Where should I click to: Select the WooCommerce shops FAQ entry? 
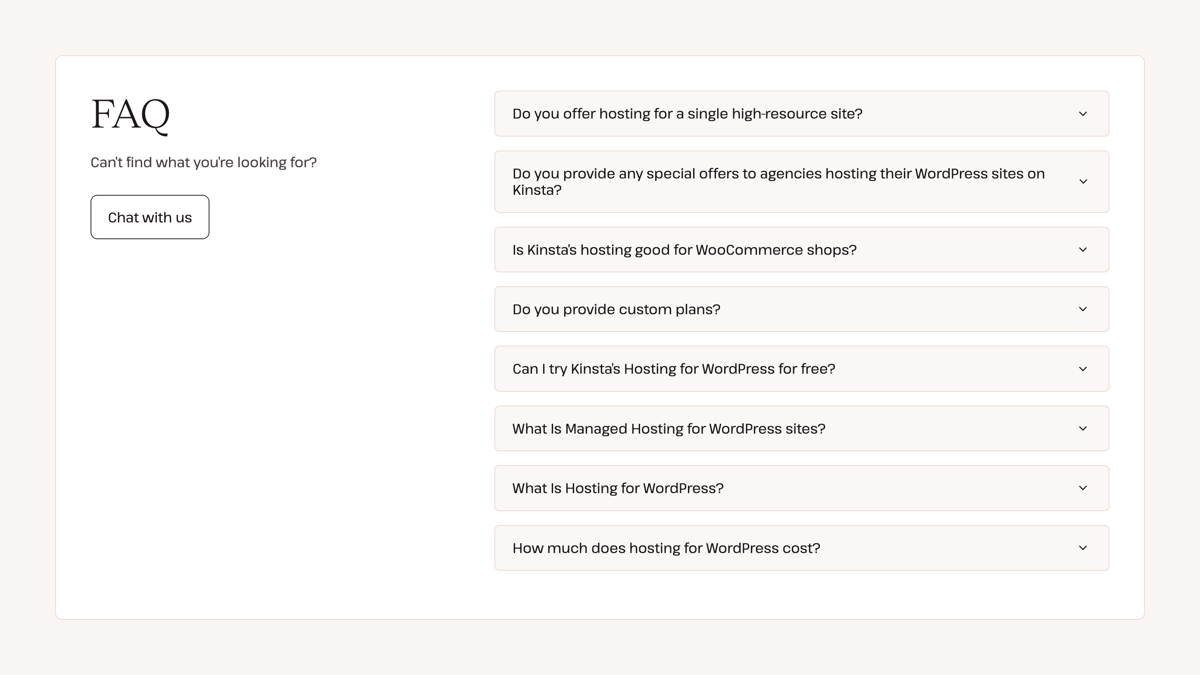coord(683,249)
